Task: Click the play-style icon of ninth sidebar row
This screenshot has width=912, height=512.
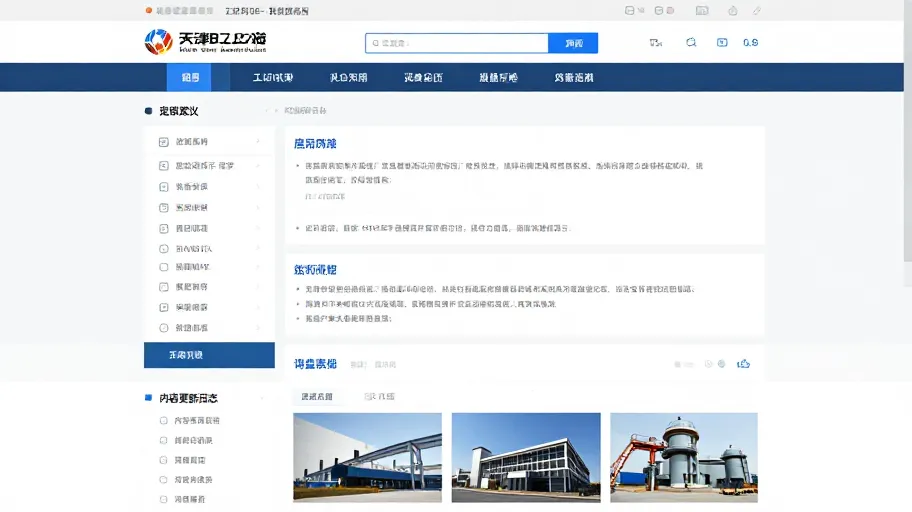Action: [163, 307]
